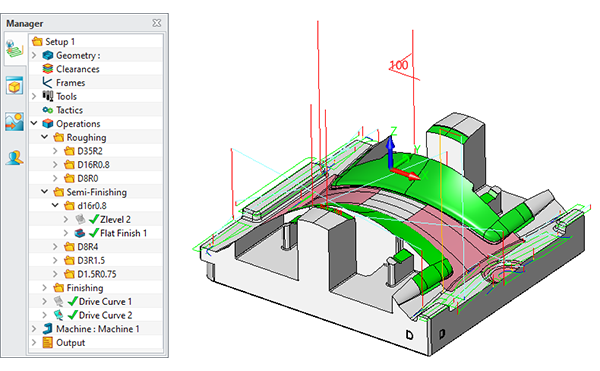Image resolution: width=600 pixels, height=371 pixels.
Task: Toggle the green check on Drive Curve 2
Action: click(x=73, y=315)
